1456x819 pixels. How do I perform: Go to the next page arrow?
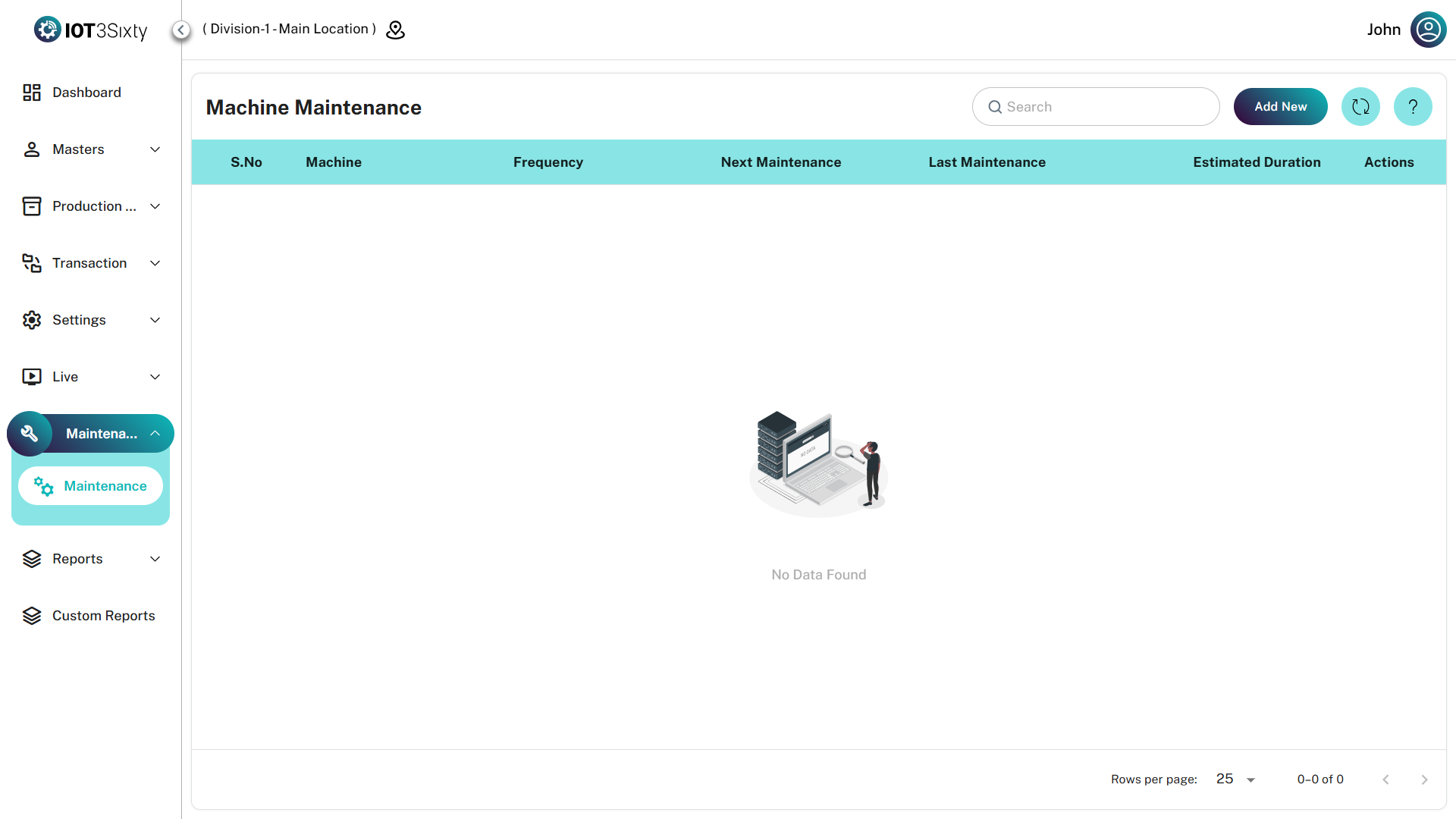1424,780
